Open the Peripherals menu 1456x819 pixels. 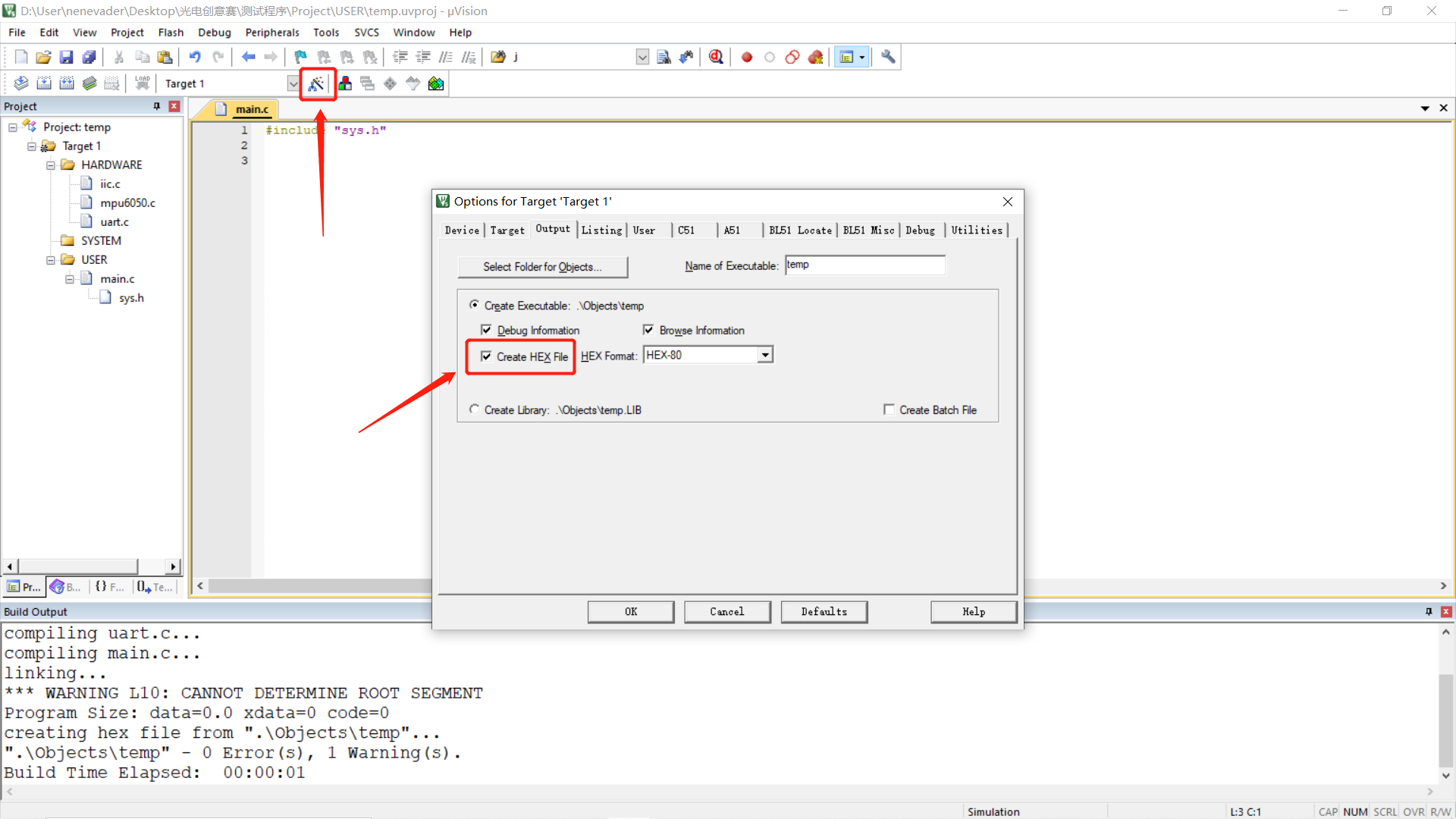[271, 33]
